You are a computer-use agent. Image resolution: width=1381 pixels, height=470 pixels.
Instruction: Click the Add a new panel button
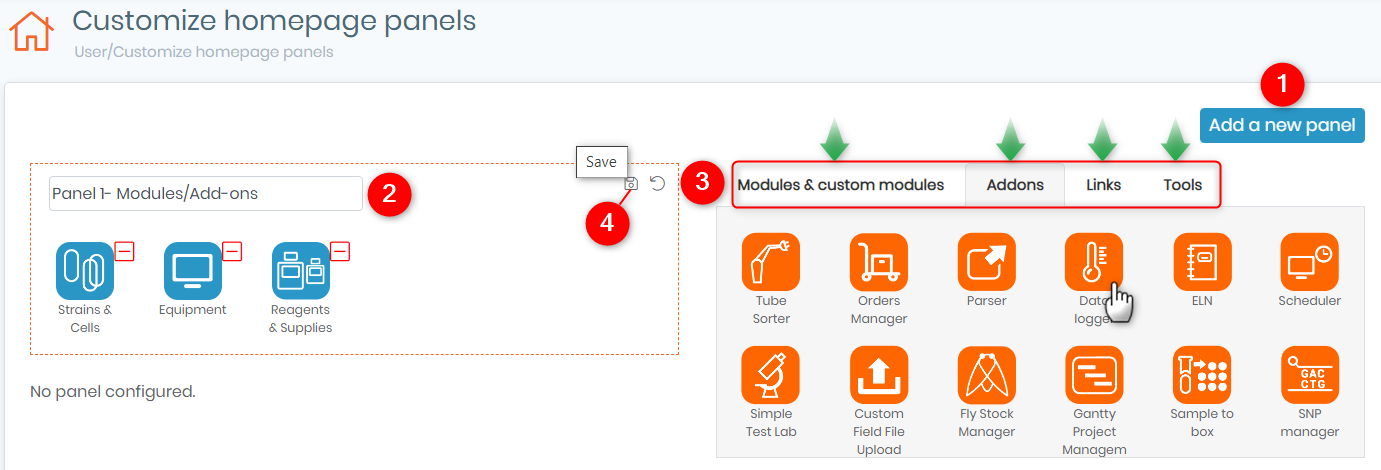pyautogui.click(x=1282, y=125)
